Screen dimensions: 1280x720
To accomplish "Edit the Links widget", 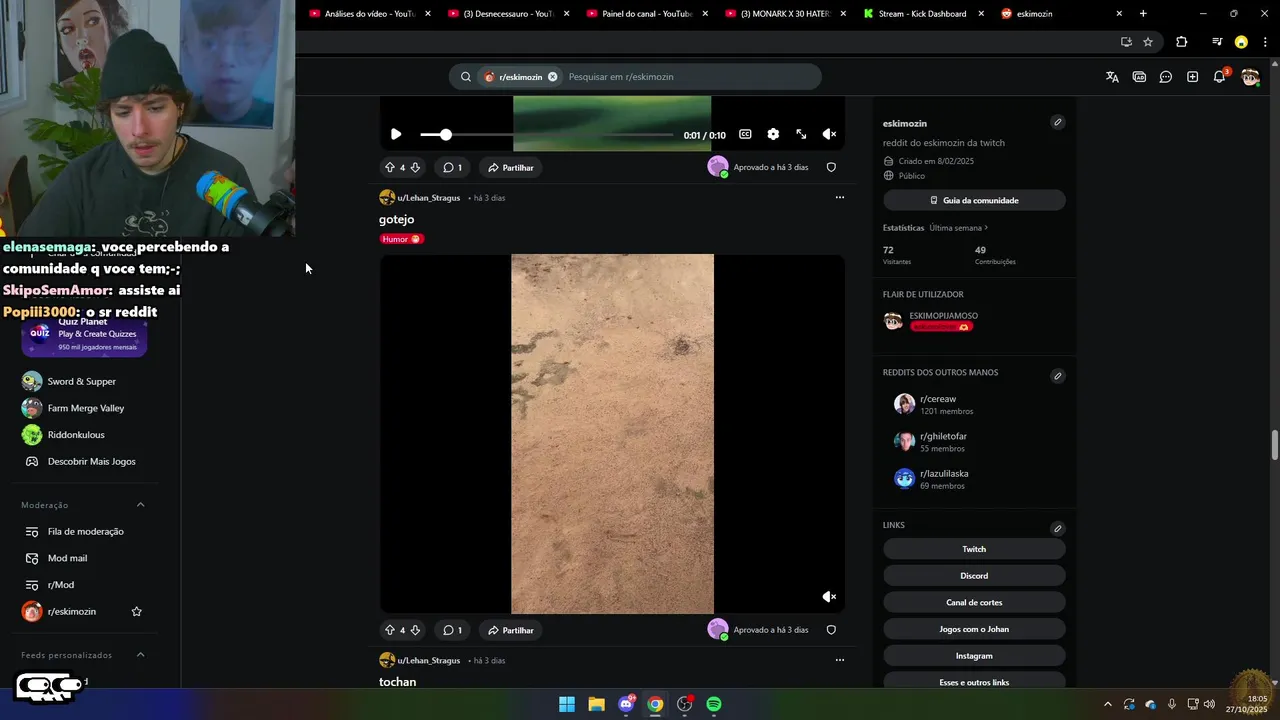I will pyautogui.click(x=1057, y=528).
